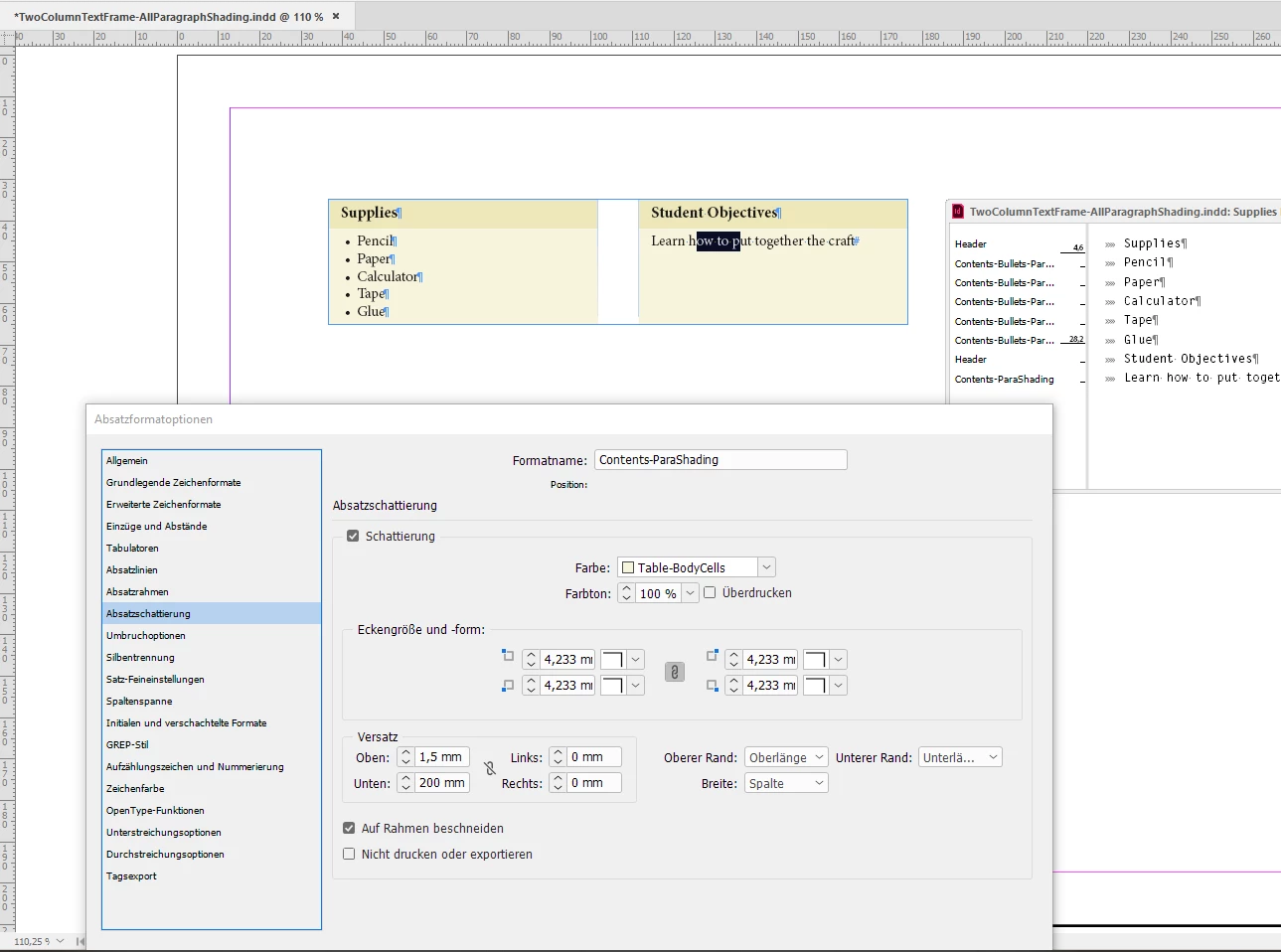1281x952 pixels.
Task: Open bottom-right corner shape dropdown
Action: (x=839, y=686)
